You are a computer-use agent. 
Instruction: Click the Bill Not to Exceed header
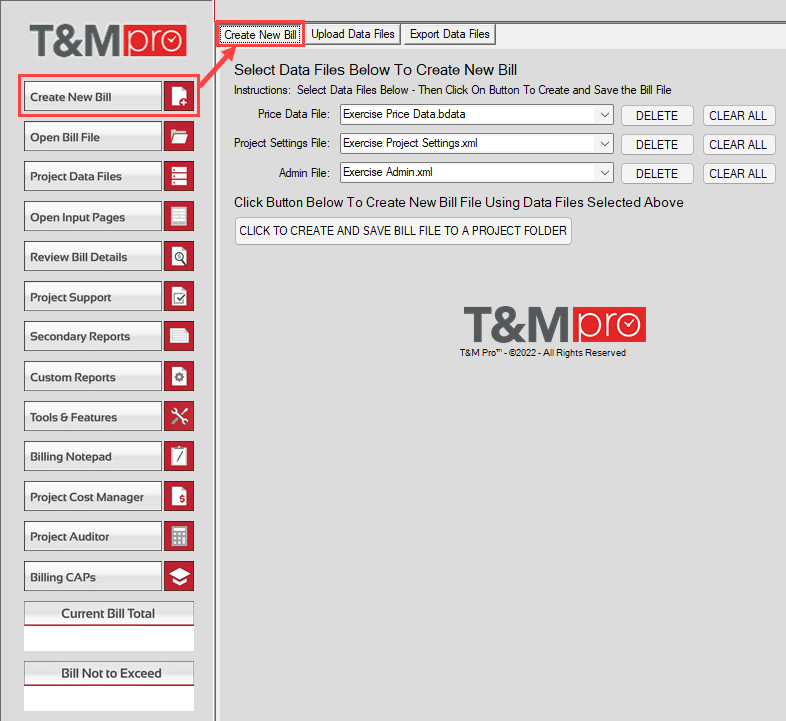pyautogui.click(x=109, y=673)
